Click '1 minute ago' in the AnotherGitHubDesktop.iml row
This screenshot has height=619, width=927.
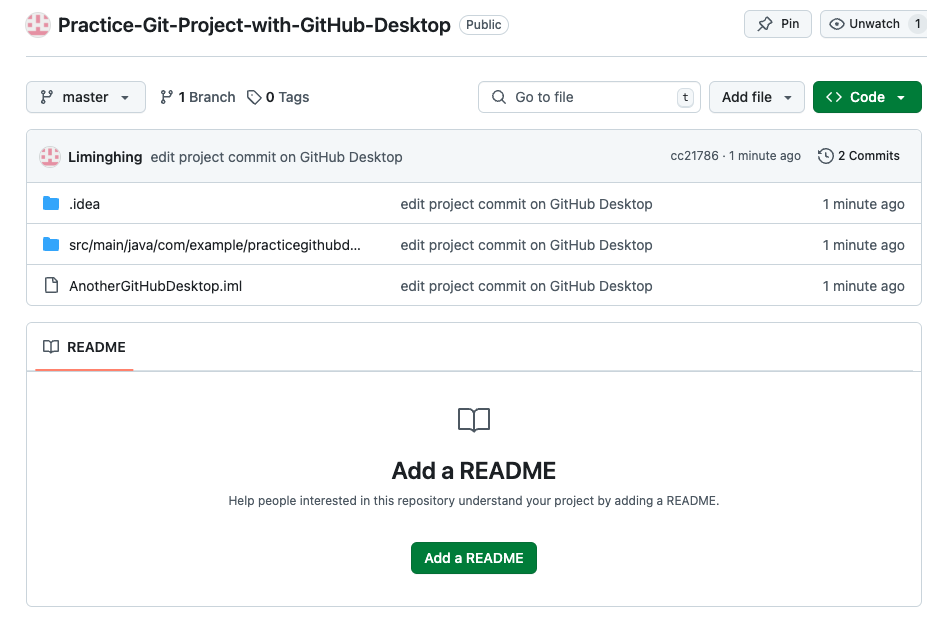tap(863, 286)
